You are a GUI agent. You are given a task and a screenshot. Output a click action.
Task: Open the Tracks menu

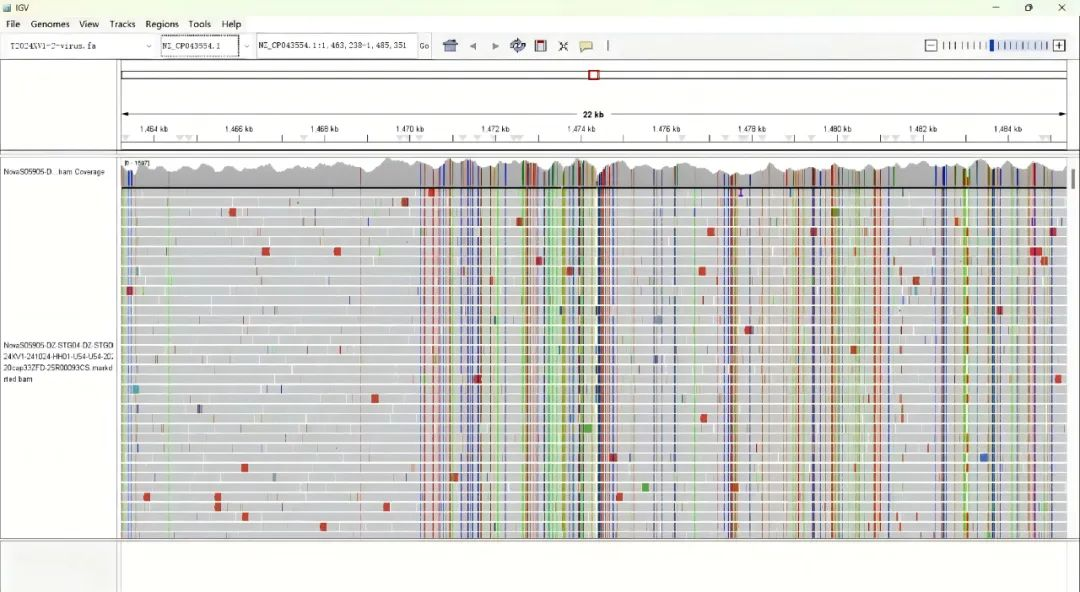click(x=122, y=24)
